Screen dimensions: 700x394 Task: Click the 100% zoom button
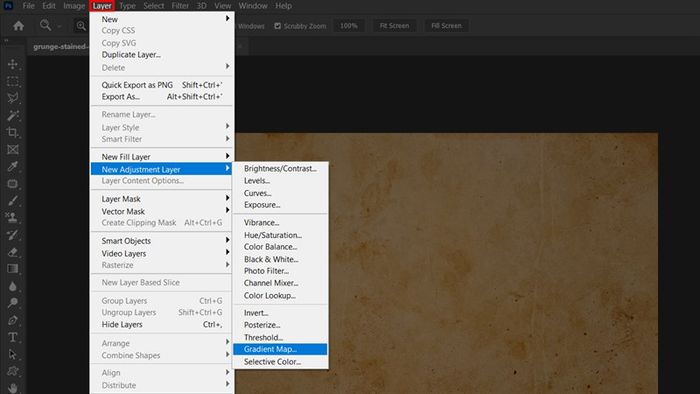tap(348, 26)
